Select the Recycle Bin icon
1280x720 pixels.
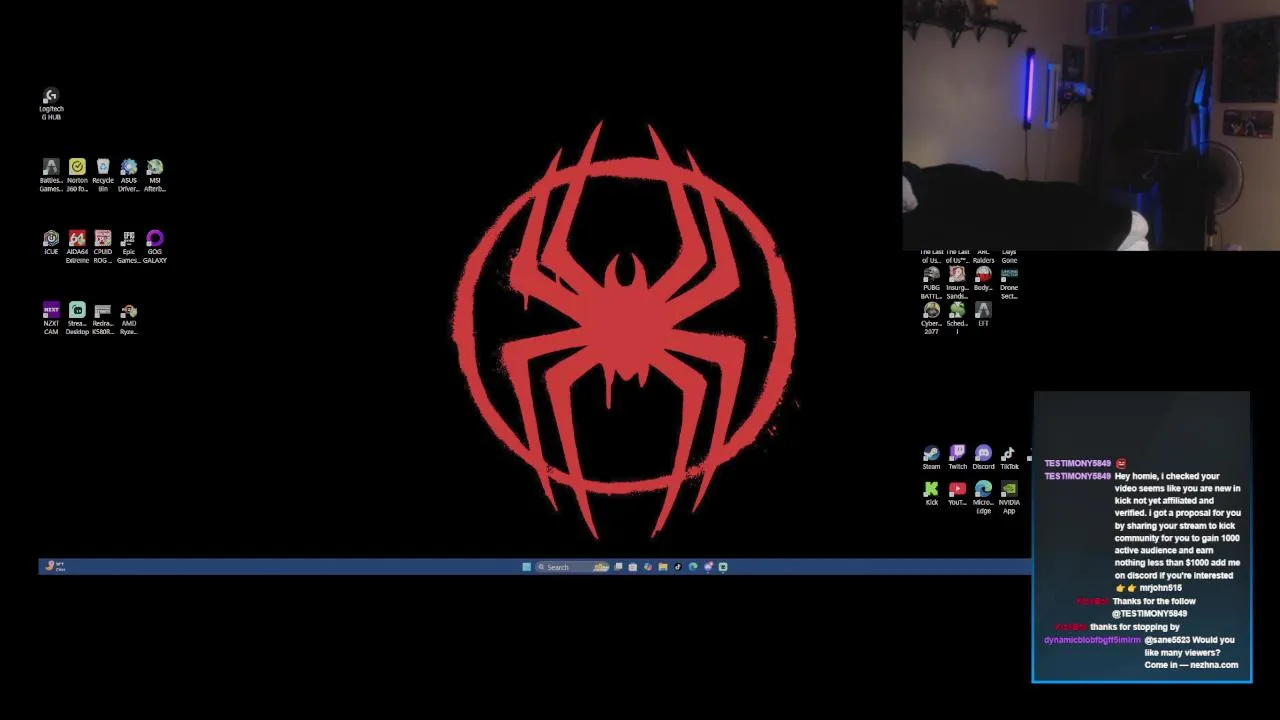coord(103,175)
